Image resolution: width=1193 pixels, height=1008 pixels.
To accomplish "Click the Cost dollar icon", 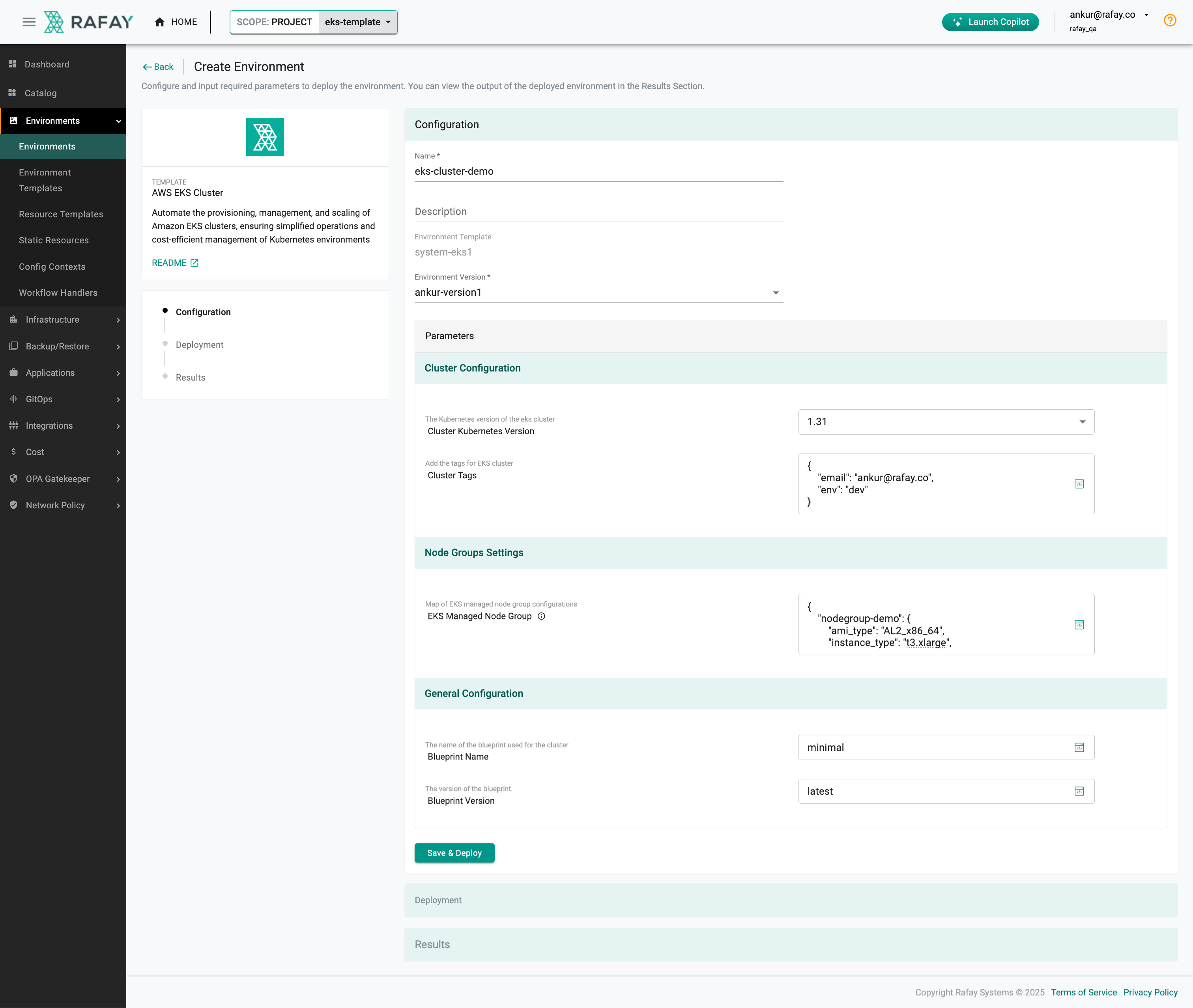I will point(14,452).
